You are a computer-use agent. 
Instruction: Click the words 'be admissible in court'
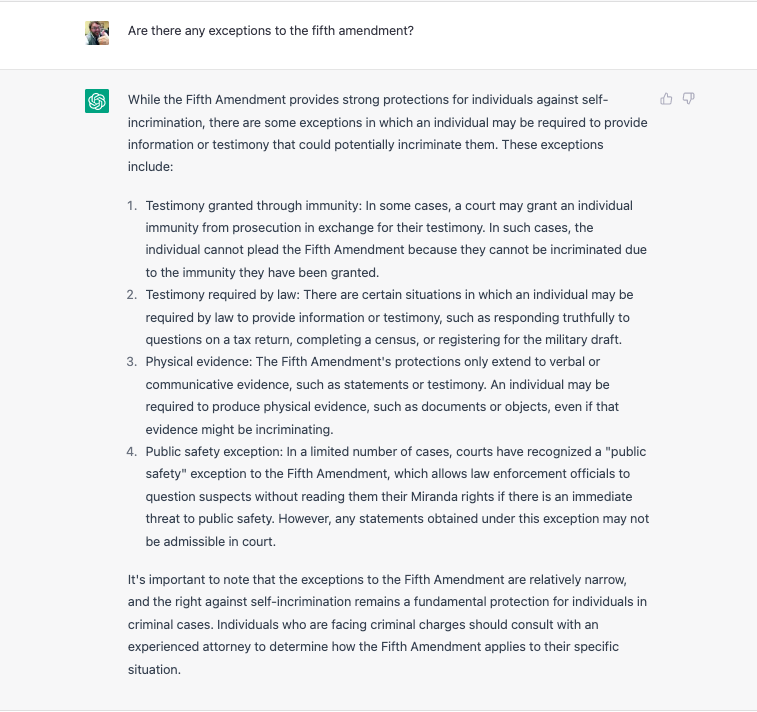[x=210, y=542]
